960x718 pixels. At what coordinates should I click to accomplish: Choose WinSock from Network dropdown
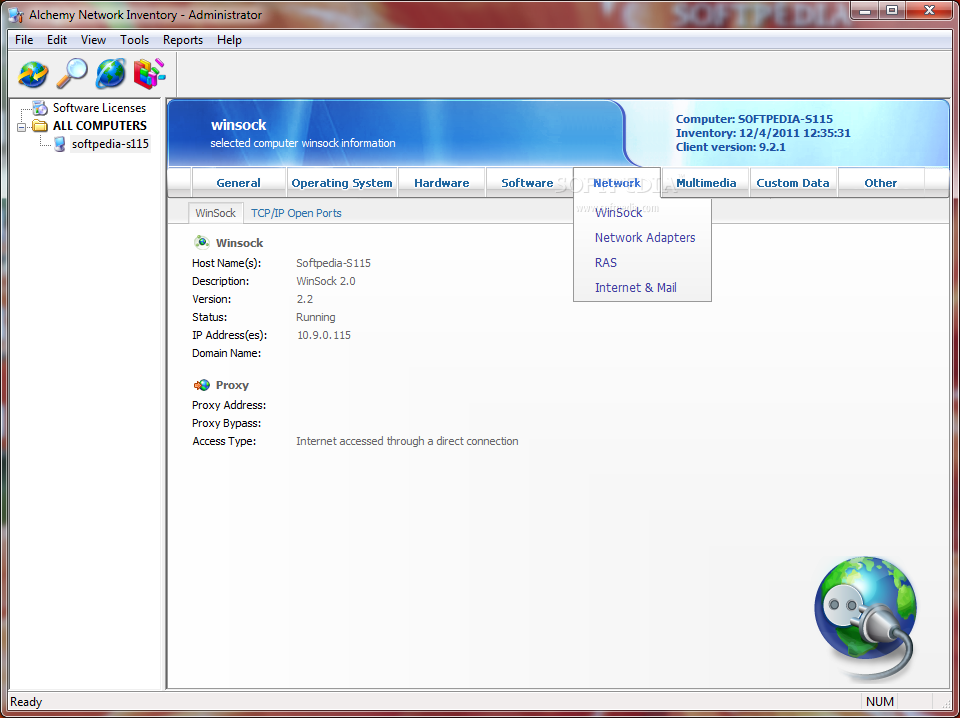[x=619, y=212]
